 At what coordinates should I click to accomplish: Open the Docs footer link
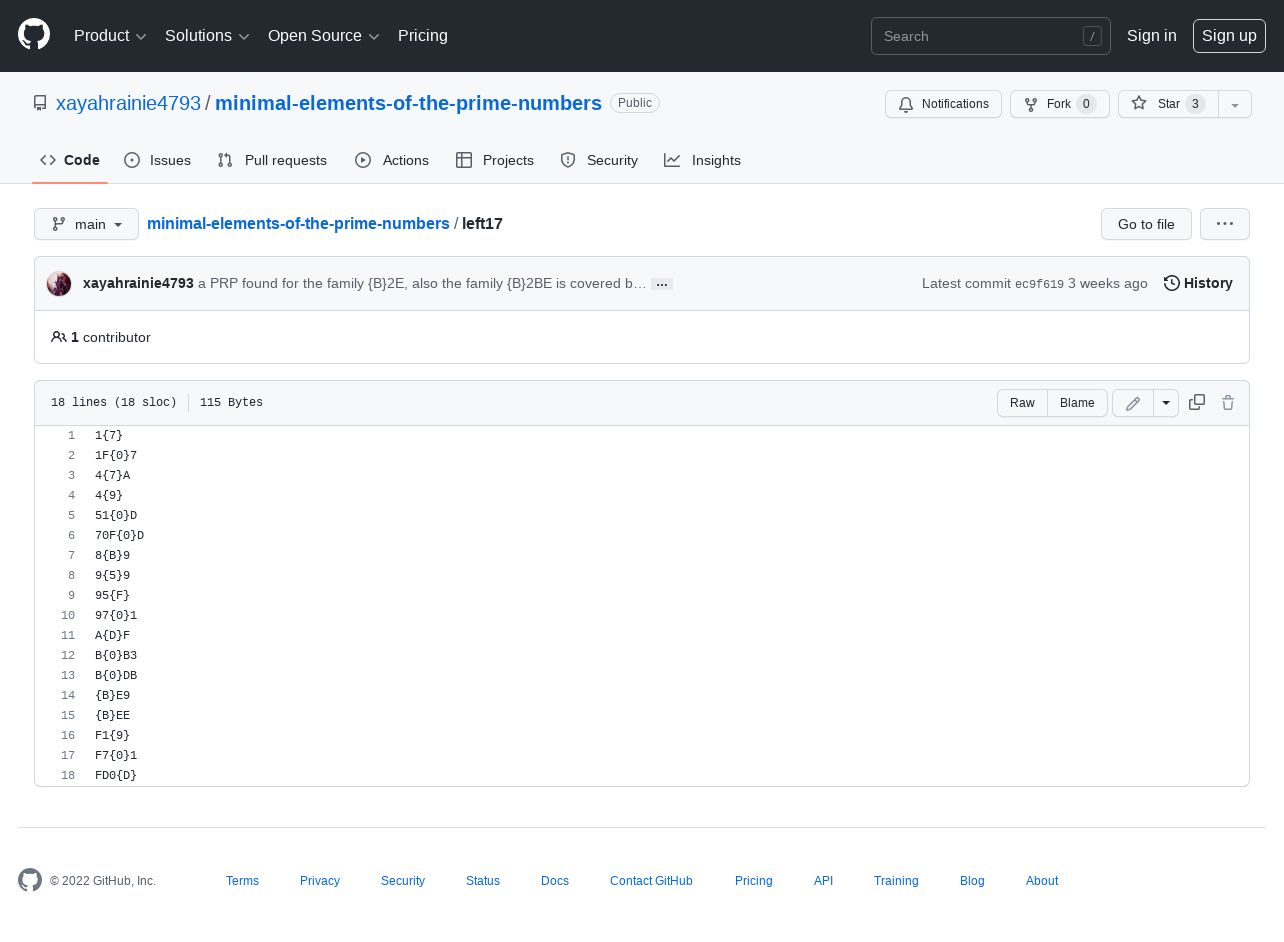pos(555,881)
